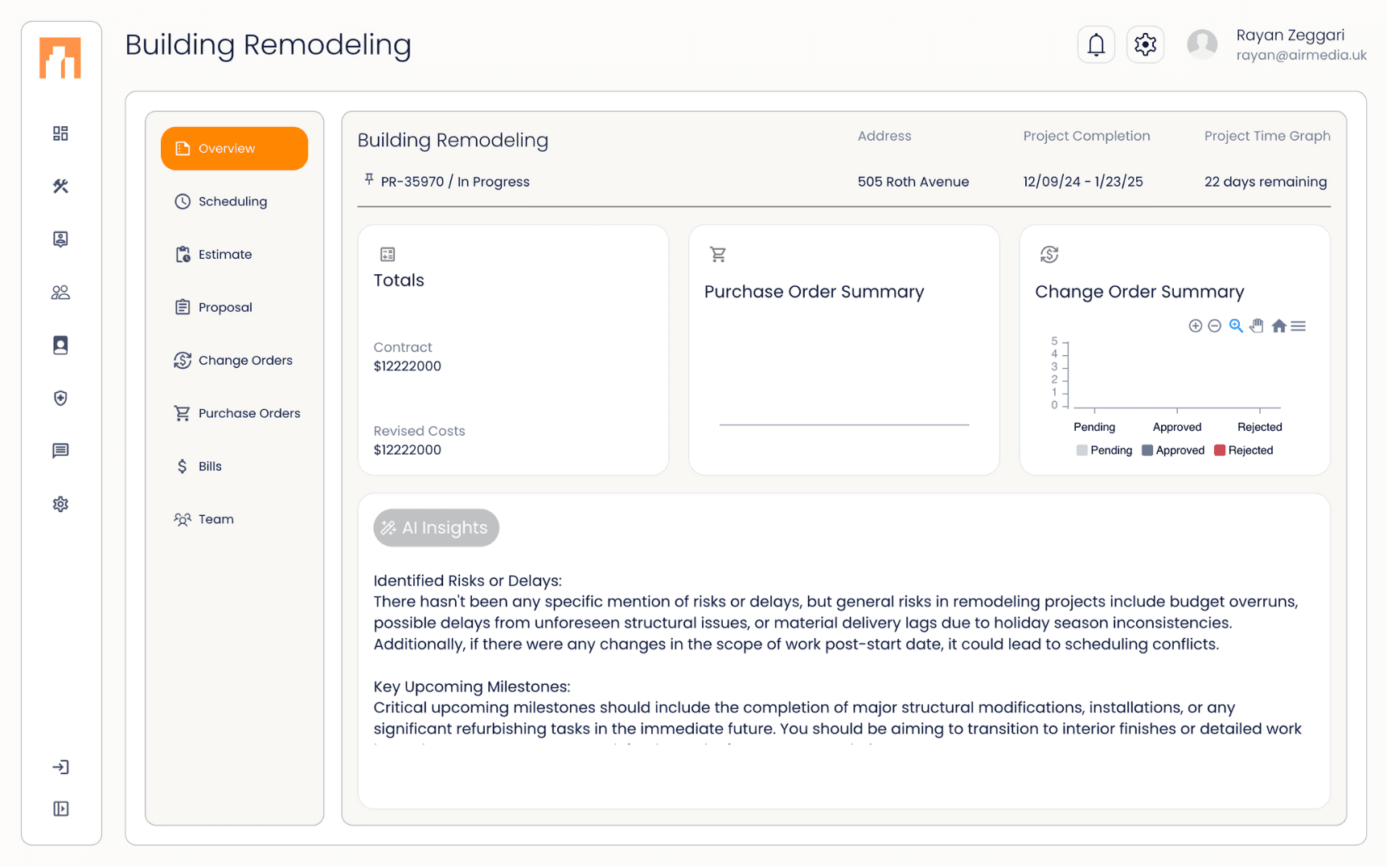Click the Project Completion column header
The width and height of the screenshot is (1387, 868).
point(1086,137)
